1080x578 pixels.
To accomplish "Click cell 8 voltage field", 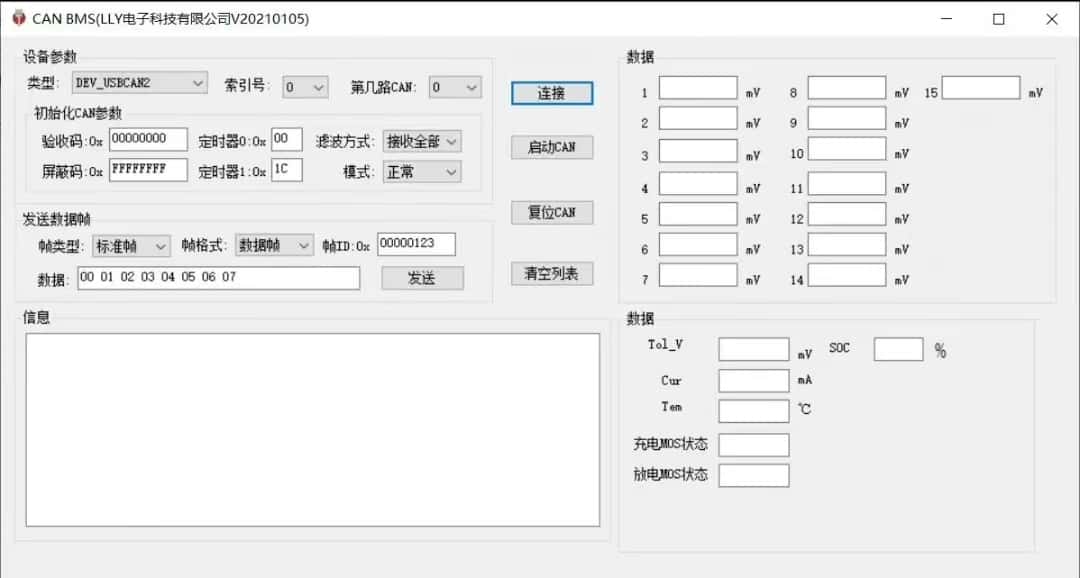I will point(847,87).
